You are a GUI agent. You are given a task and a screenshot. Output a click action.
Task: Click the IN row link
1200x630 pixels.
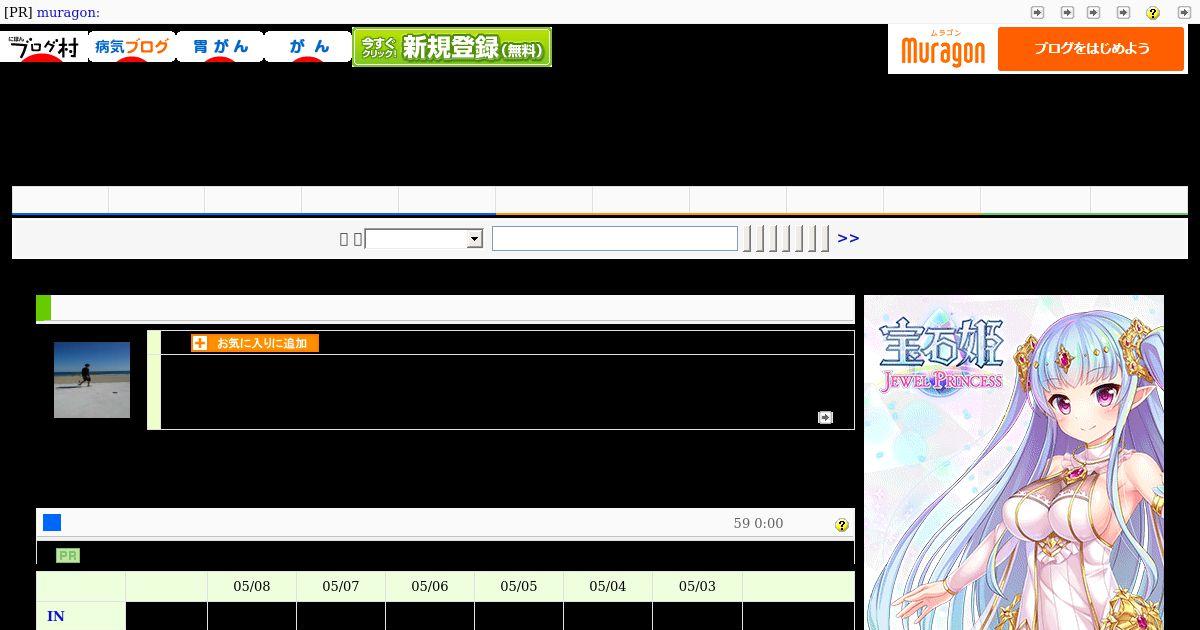pos(56,616)
